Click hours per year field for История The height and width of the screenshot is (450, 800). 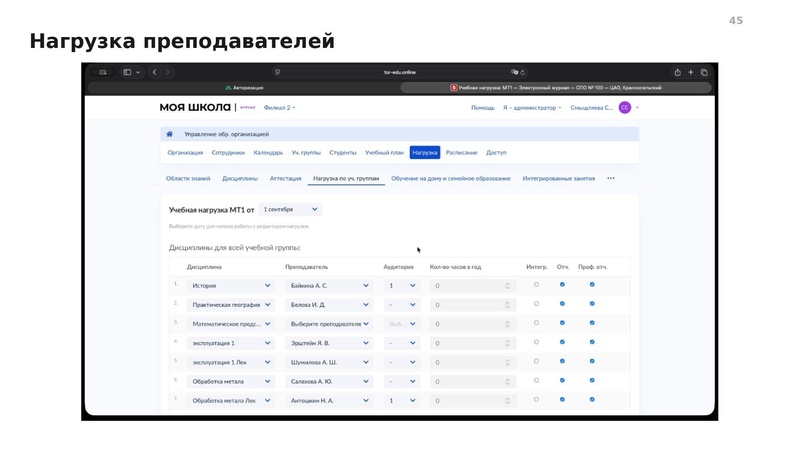click(472, 286)
